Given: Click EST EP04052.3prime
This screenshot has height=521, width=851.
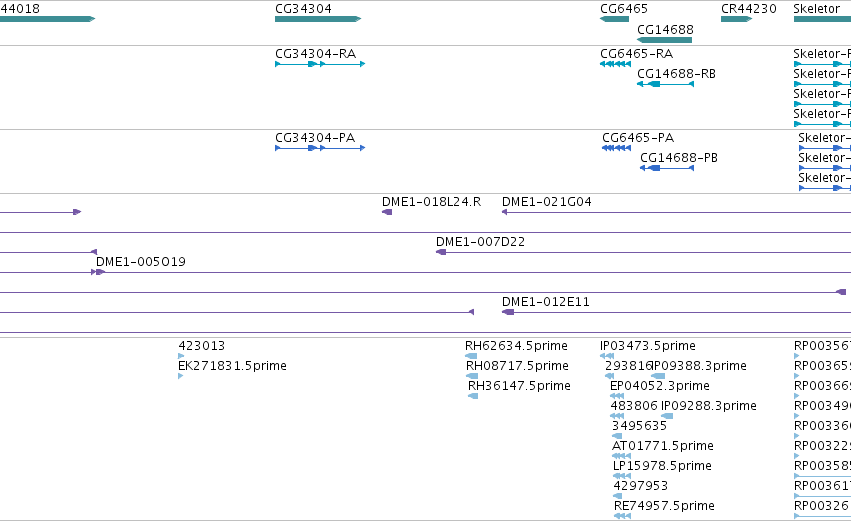Looking at the screenshot, I should [617, 396].
